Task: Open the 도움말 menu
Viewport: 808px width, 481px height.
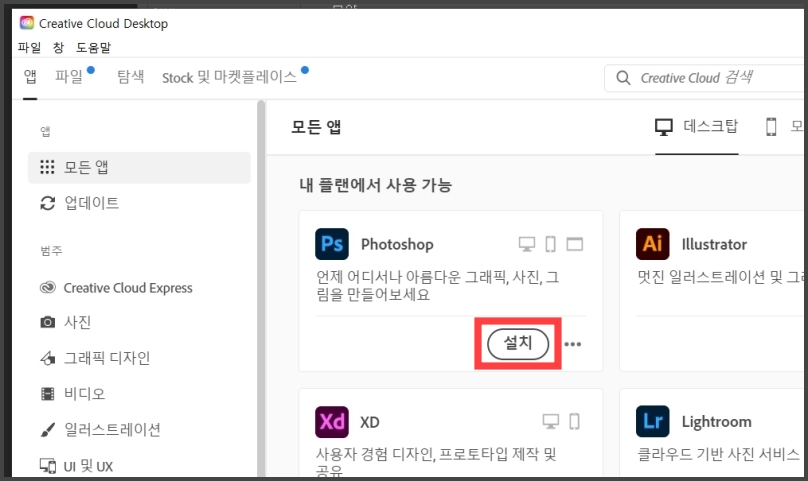Action: pyautogui.click(x=93, y=47)
